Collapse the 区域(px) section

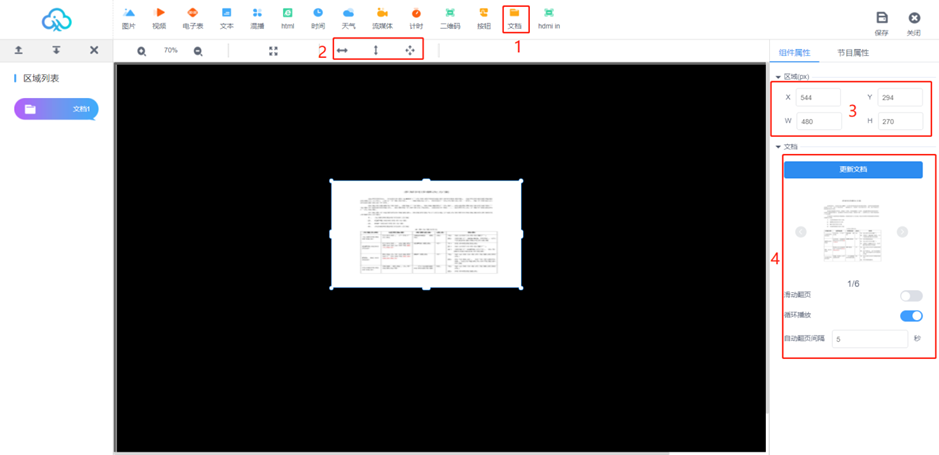click(779, 77)
